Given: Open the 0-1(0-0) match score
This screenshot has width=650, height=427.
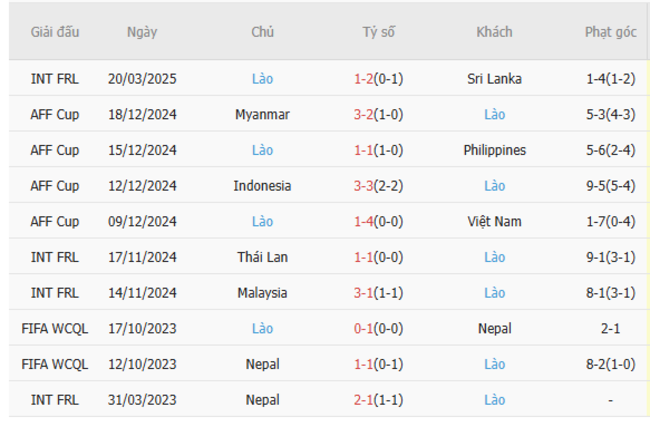Looking at the screenshot, I should [x=378, y=328].
